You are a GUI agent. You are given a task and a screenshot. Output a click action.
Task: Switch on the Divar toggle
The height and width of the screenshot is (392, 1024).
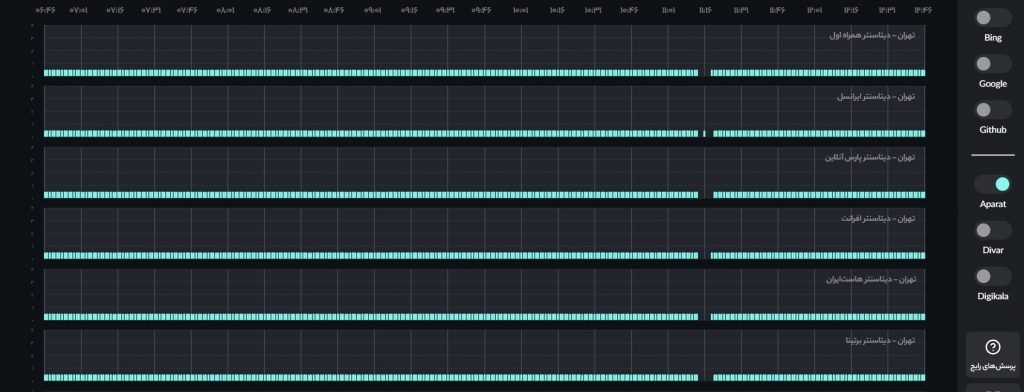[x=993, y=230]
